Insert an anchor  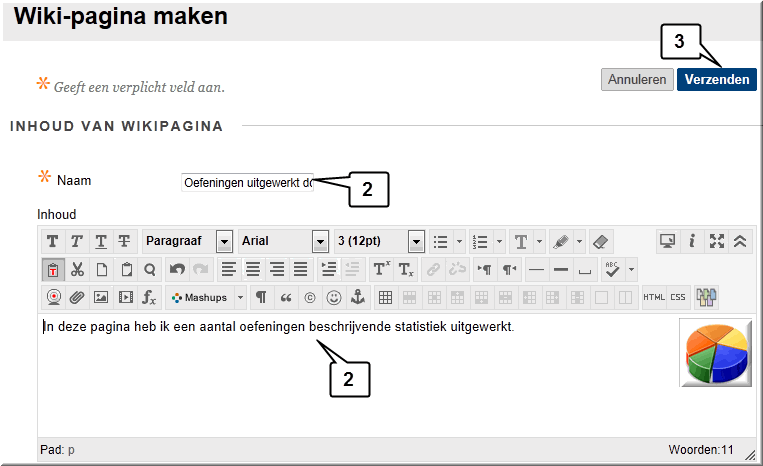(x=358, y=297)
